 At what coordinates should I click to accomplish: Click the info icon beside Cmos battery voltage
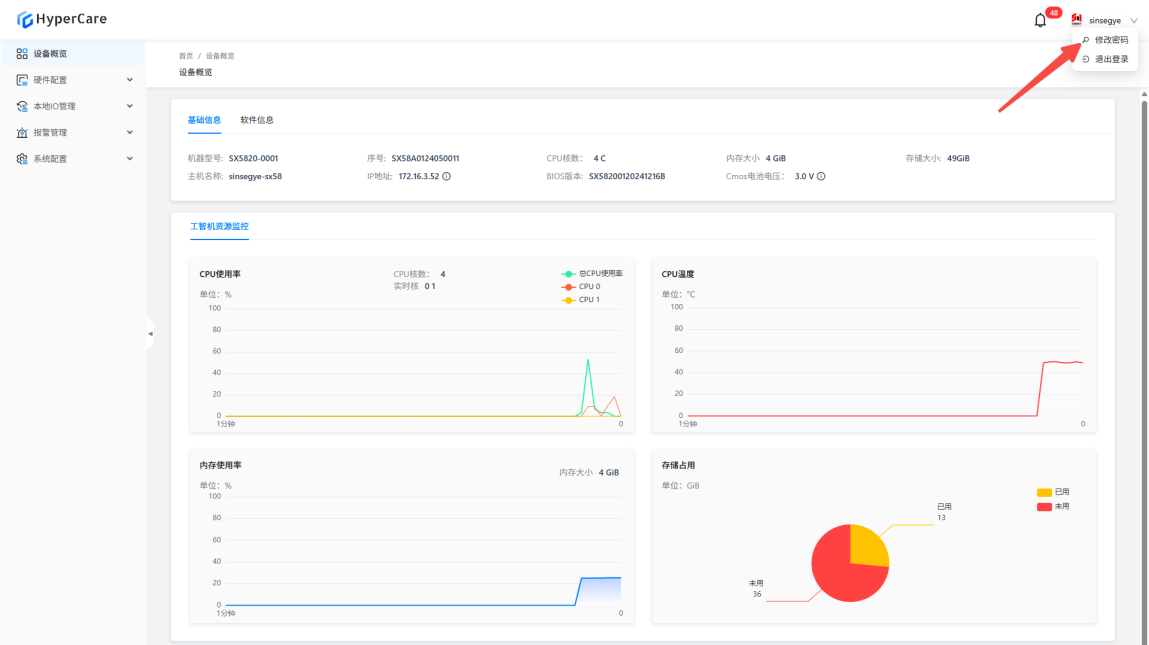821,176
